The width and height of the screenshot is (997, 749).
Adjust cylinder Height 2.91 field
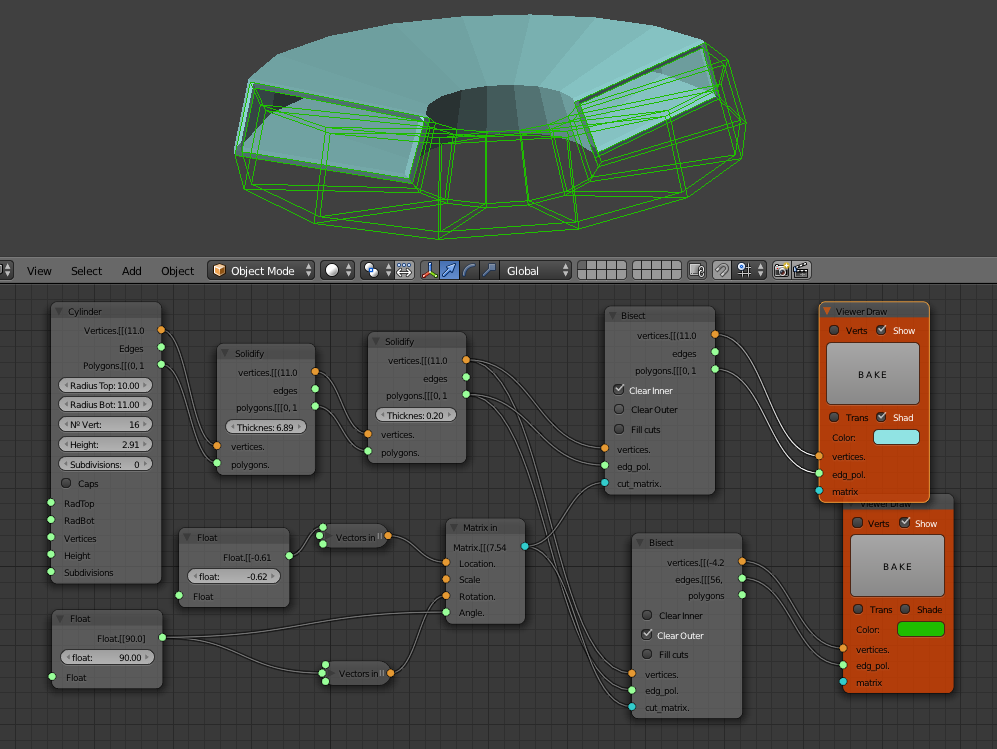point(105,444)
